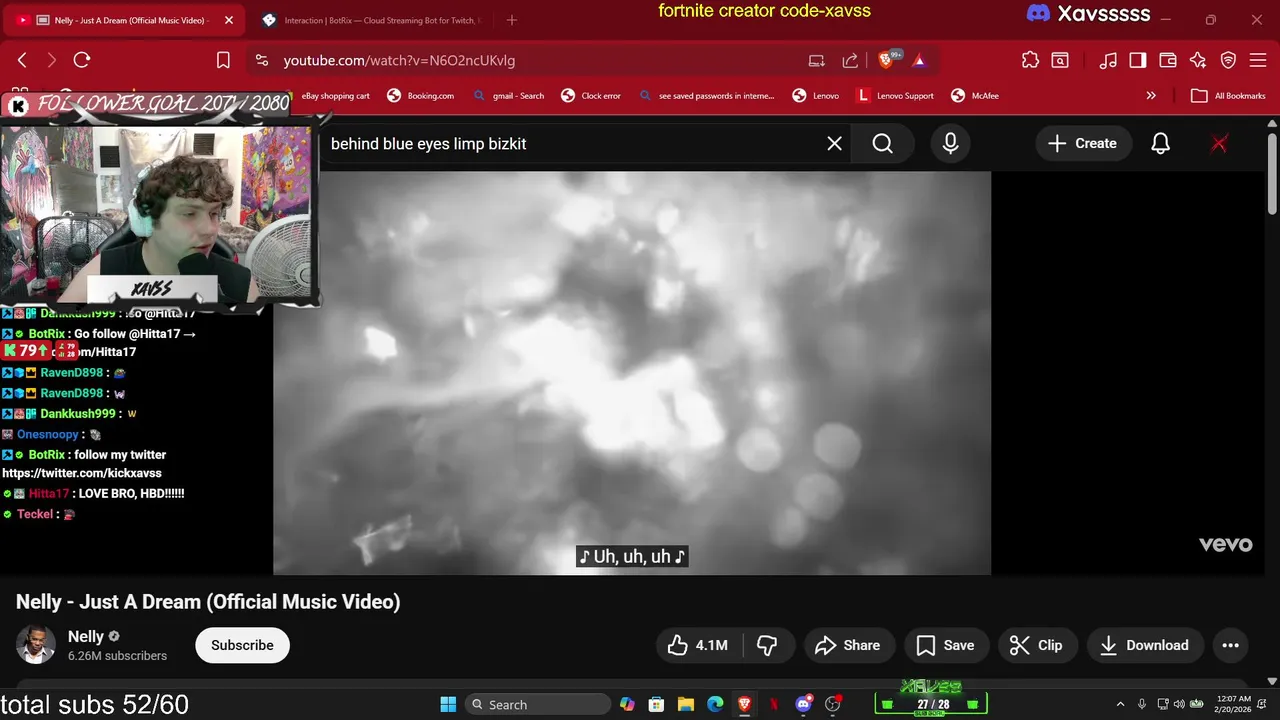Start voice search with the microphone
1280x720 pixels.
[950, 143]
